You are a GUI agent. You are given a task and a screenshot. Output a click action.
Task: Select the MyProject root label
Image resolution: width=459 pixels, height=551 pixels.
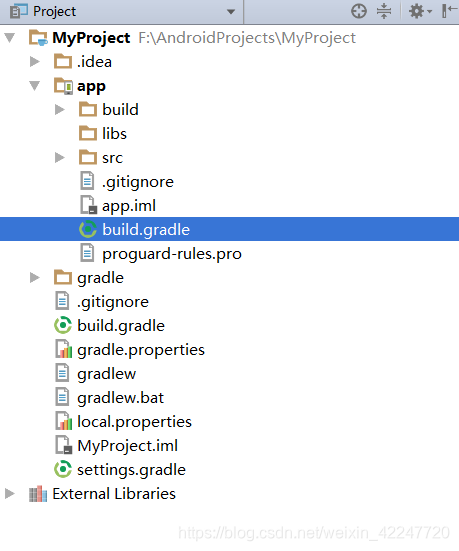(91, 38)
